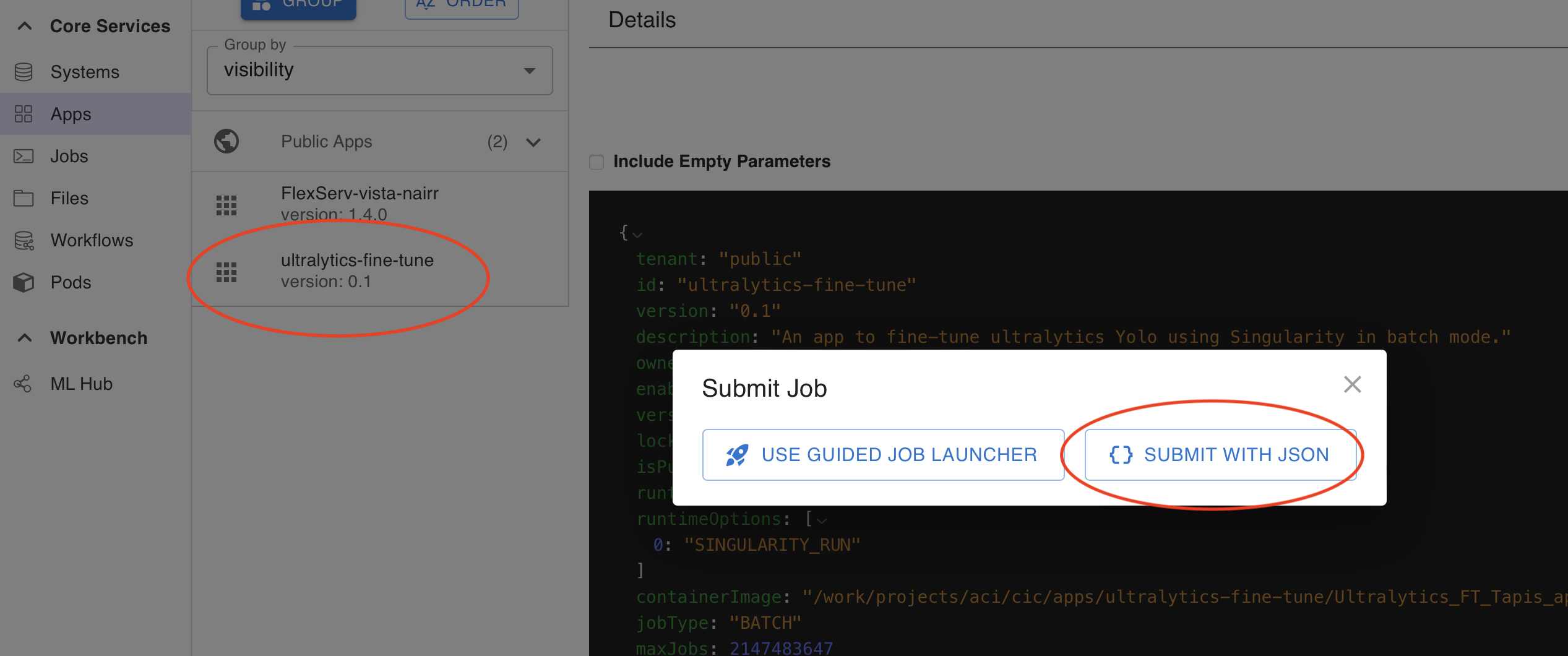The image size is (1568, 656).
Task: Enable Include Empty Parameters
Action: 596,162
